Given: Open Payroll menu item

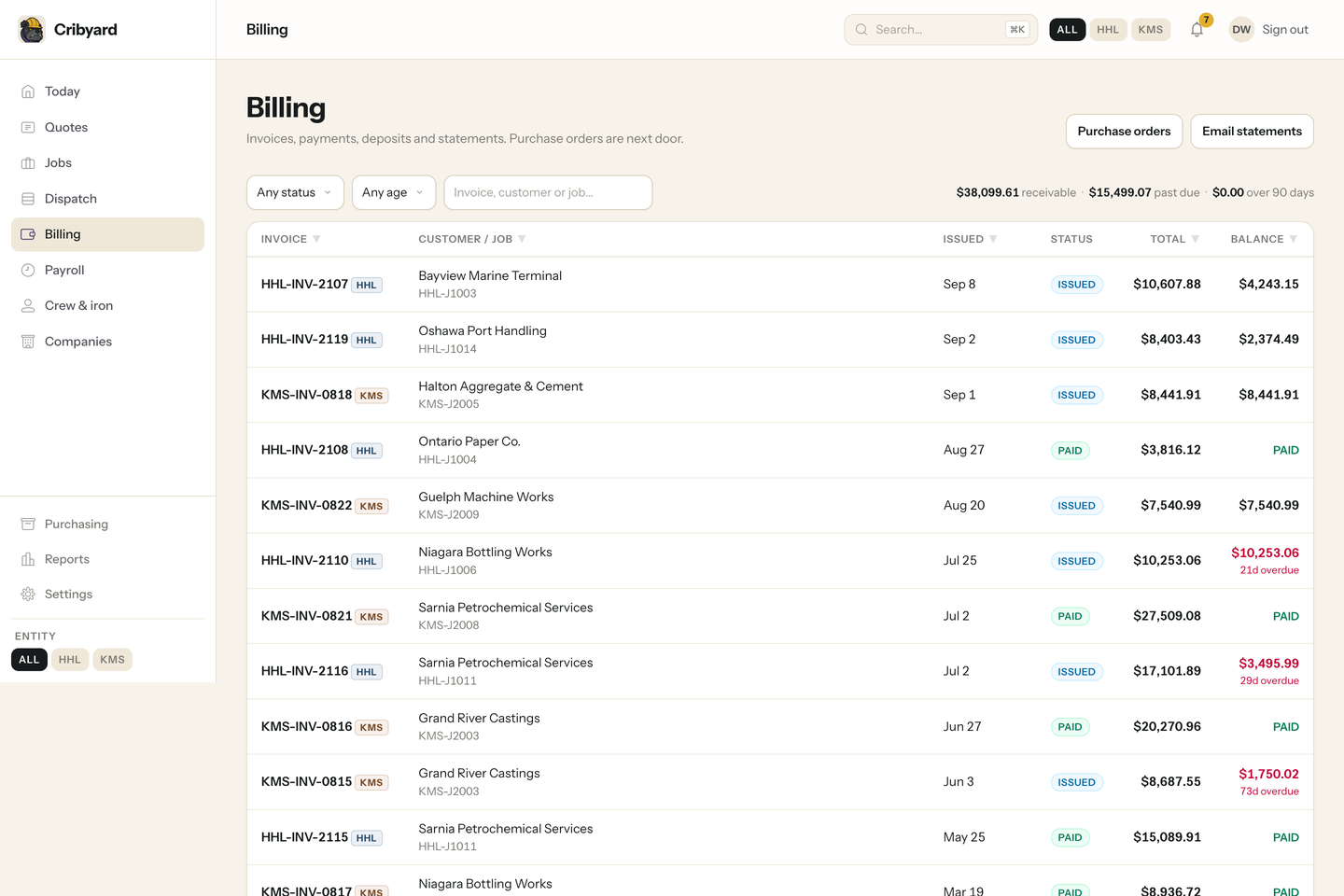Looking at the screenshot, I should (107, 270).
